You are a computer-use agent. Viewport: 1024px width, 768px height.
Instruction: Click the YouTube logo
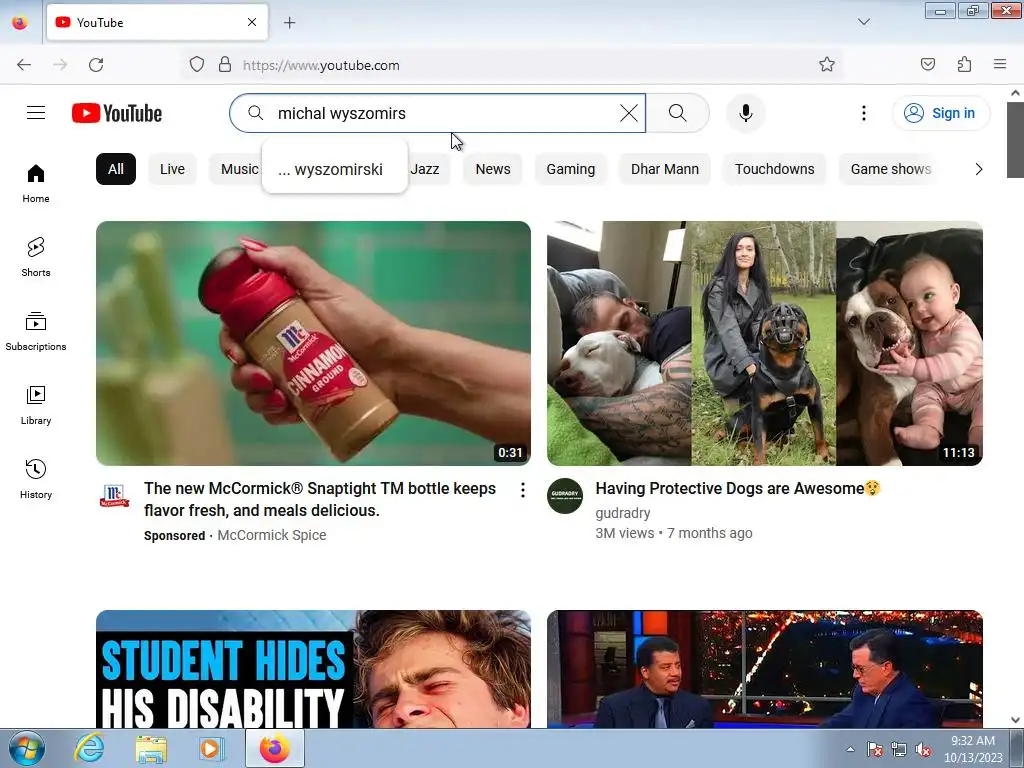point(117,113)
